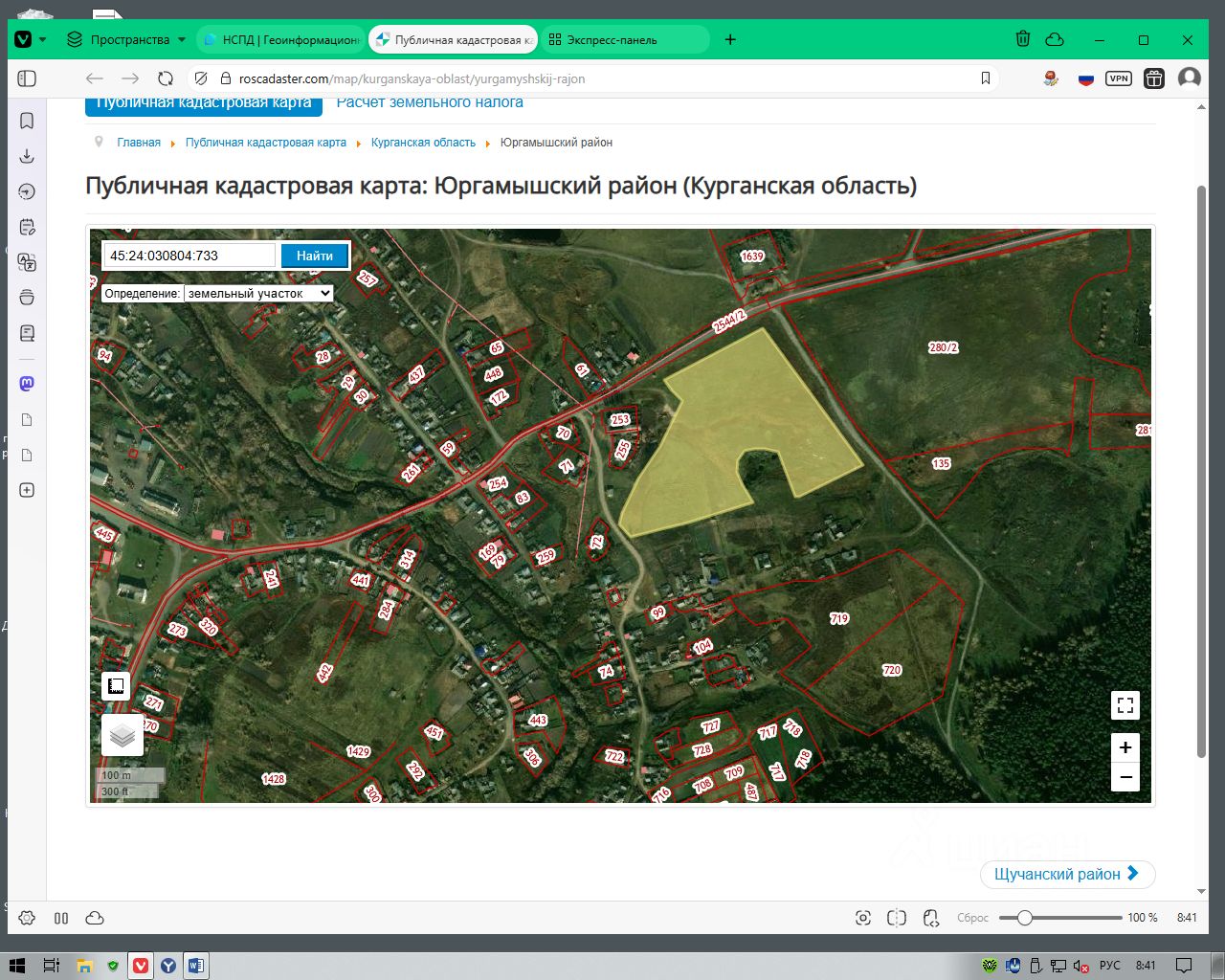Enter fullscreen map view

1125,705
